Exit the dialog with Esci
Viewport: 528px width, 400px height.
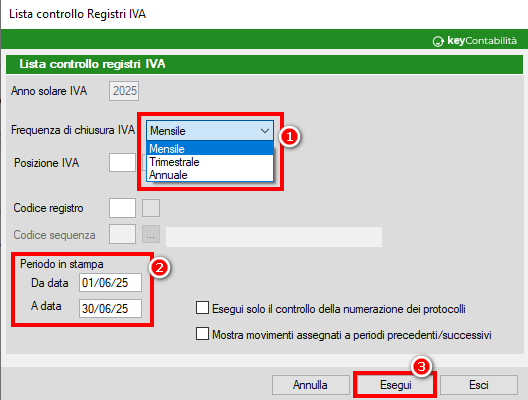pyautogui.click(x=479, y=385)
